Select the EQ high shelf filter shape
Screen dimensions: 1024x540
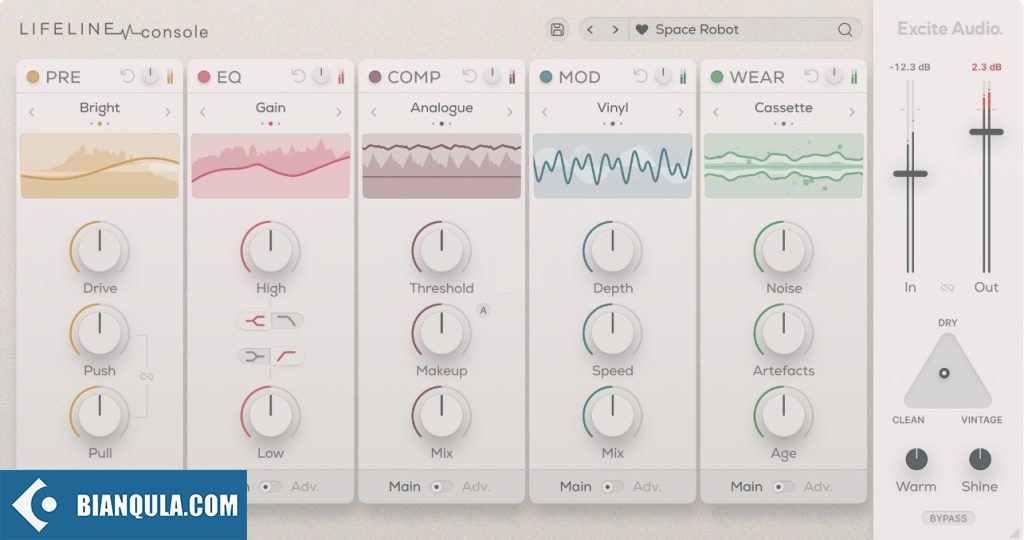click(287, 321)
